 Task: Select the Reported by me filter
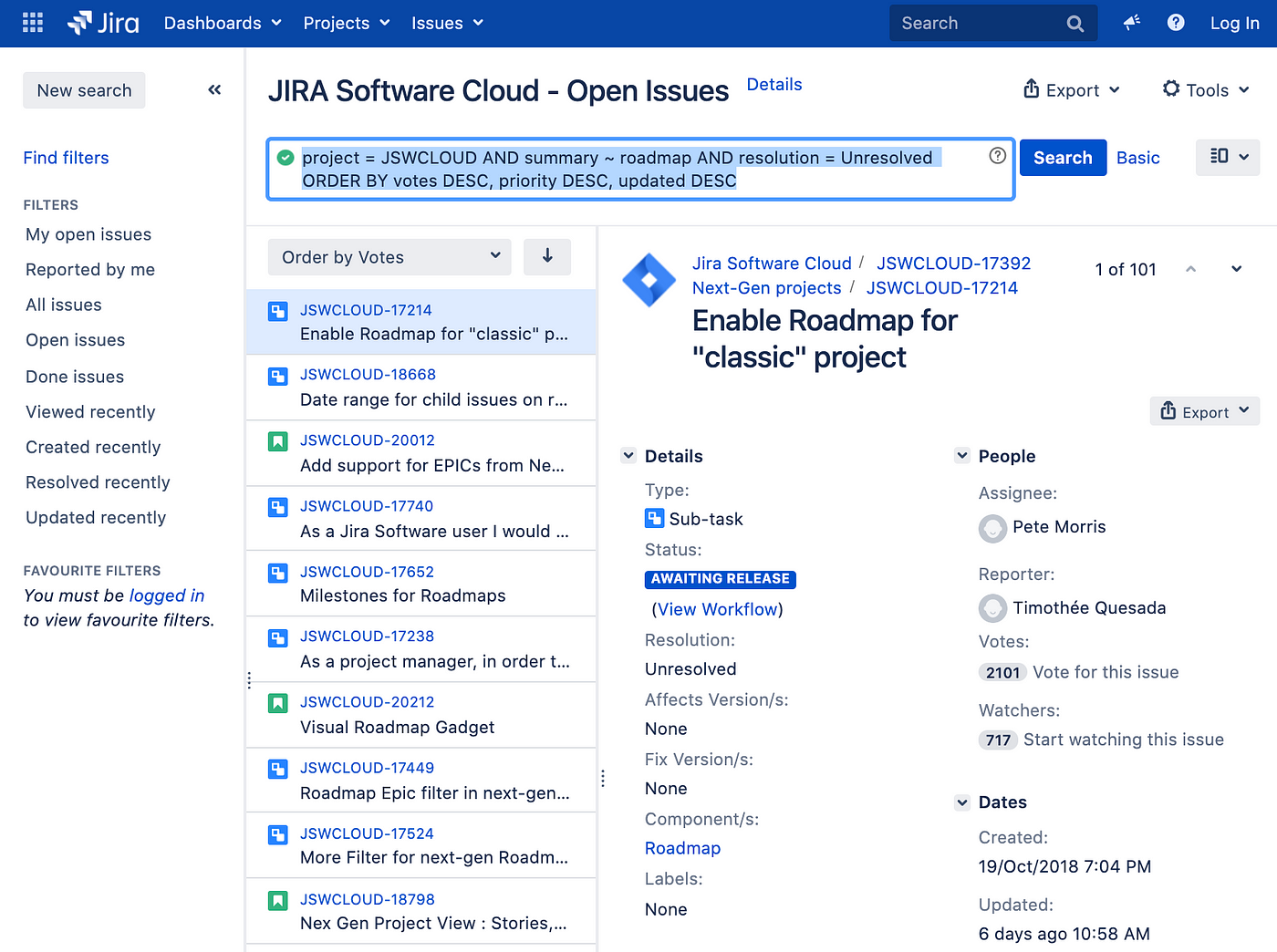click(90, 270)
